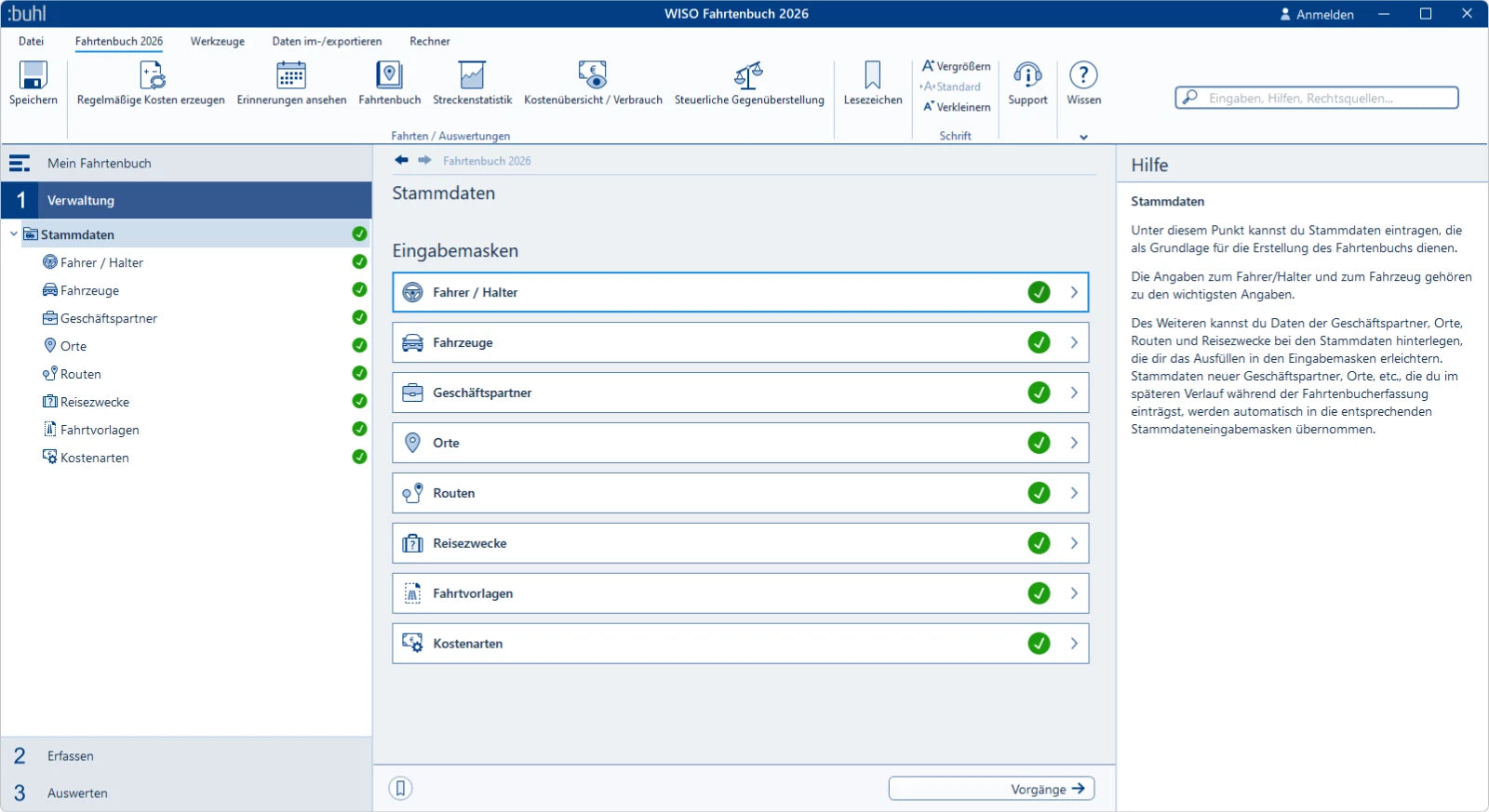Open Routen via its chevron
The width and height of the screenshot is (1489, 812).
coord(1074,493)
